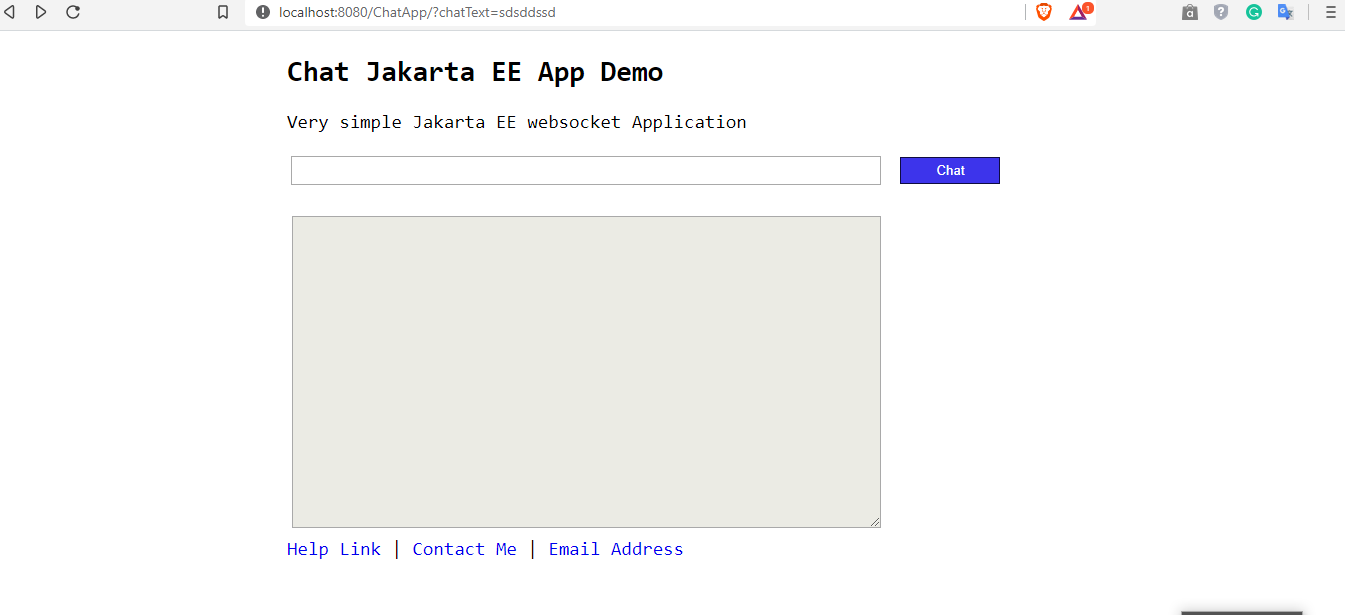The width and height of the screenshot is (1345, 615).
Task: Select 'Very simple Jakarta EE websocket Application' text
Action: pos(517,122)
